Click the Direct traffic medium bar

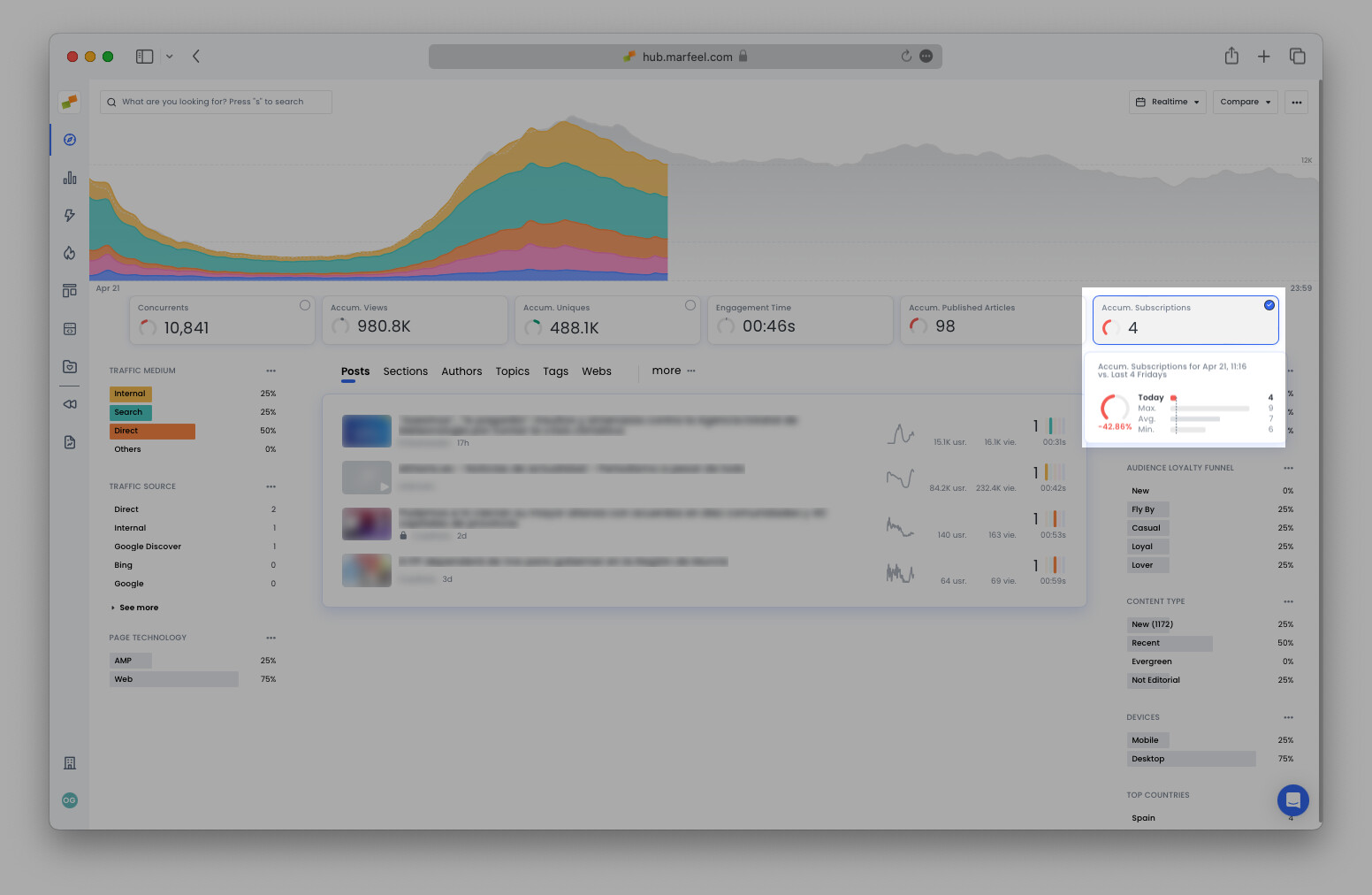coord(151,431)
